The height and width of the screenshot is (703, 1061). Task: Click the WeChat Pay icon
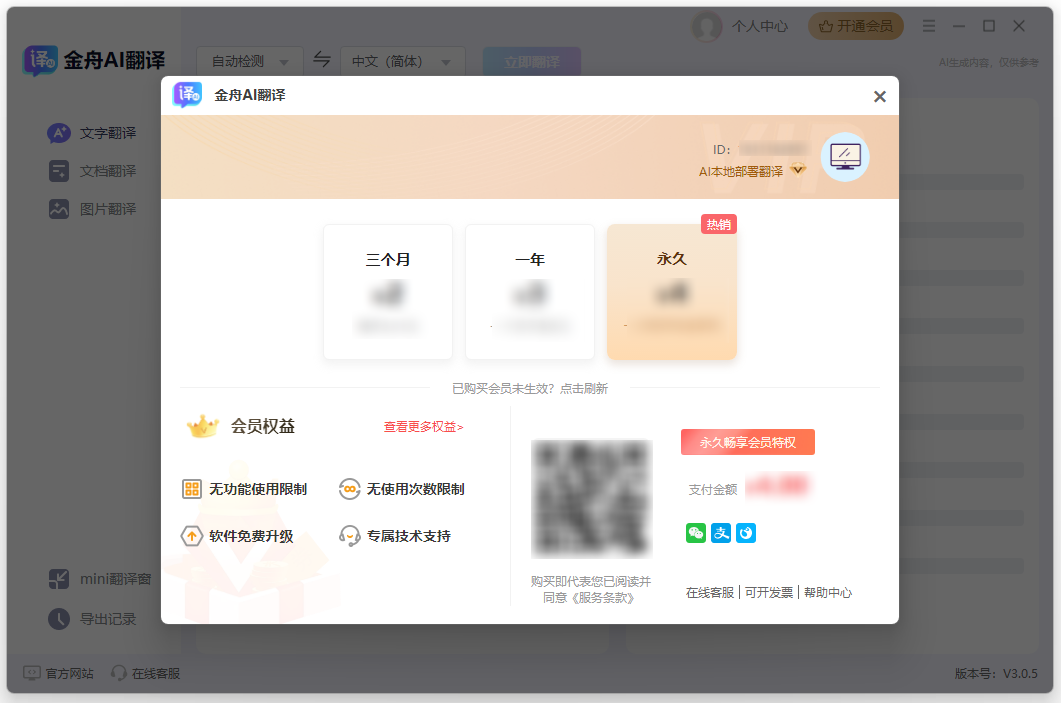695,533
